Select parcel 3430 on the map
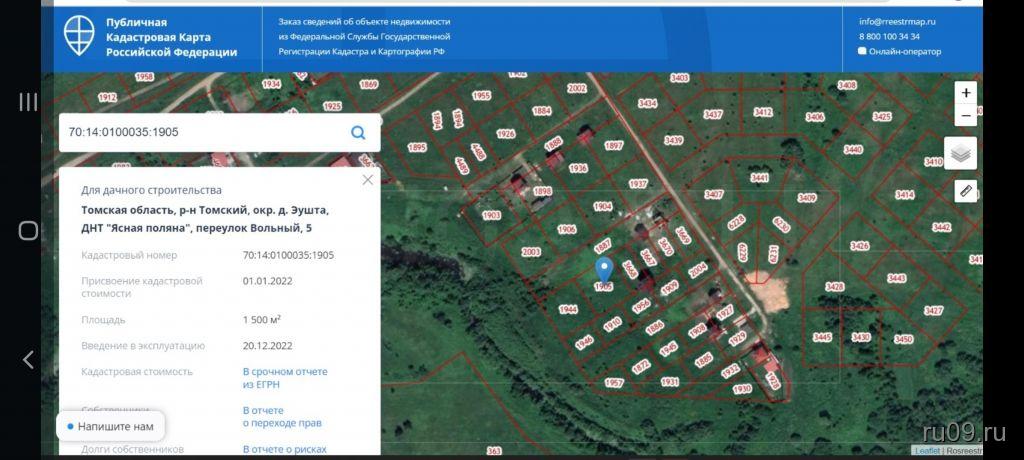 [x=860, y=338]
